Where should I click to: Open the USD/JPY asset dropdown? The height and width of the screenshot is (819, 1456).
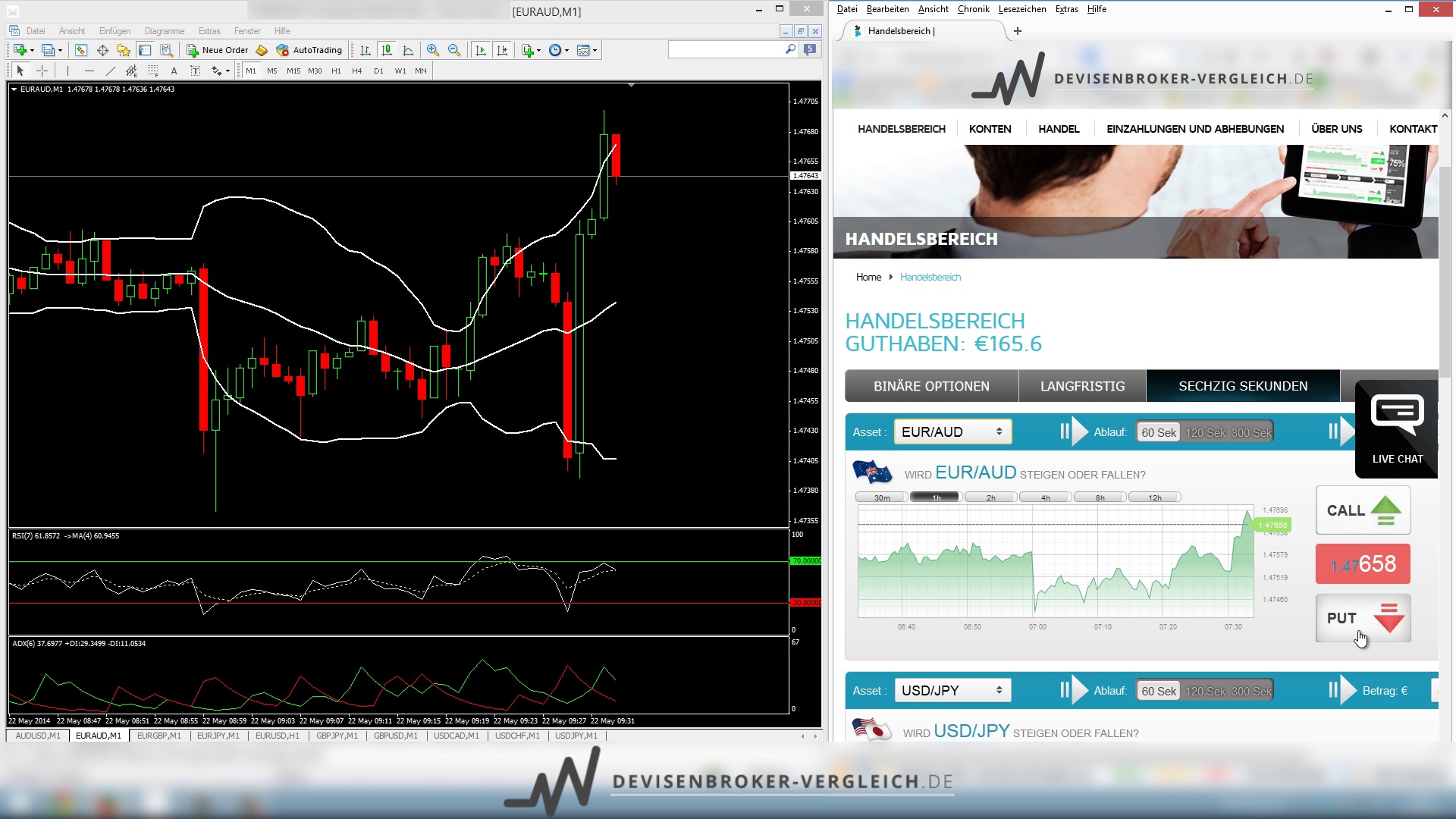[x=952, y=690]
